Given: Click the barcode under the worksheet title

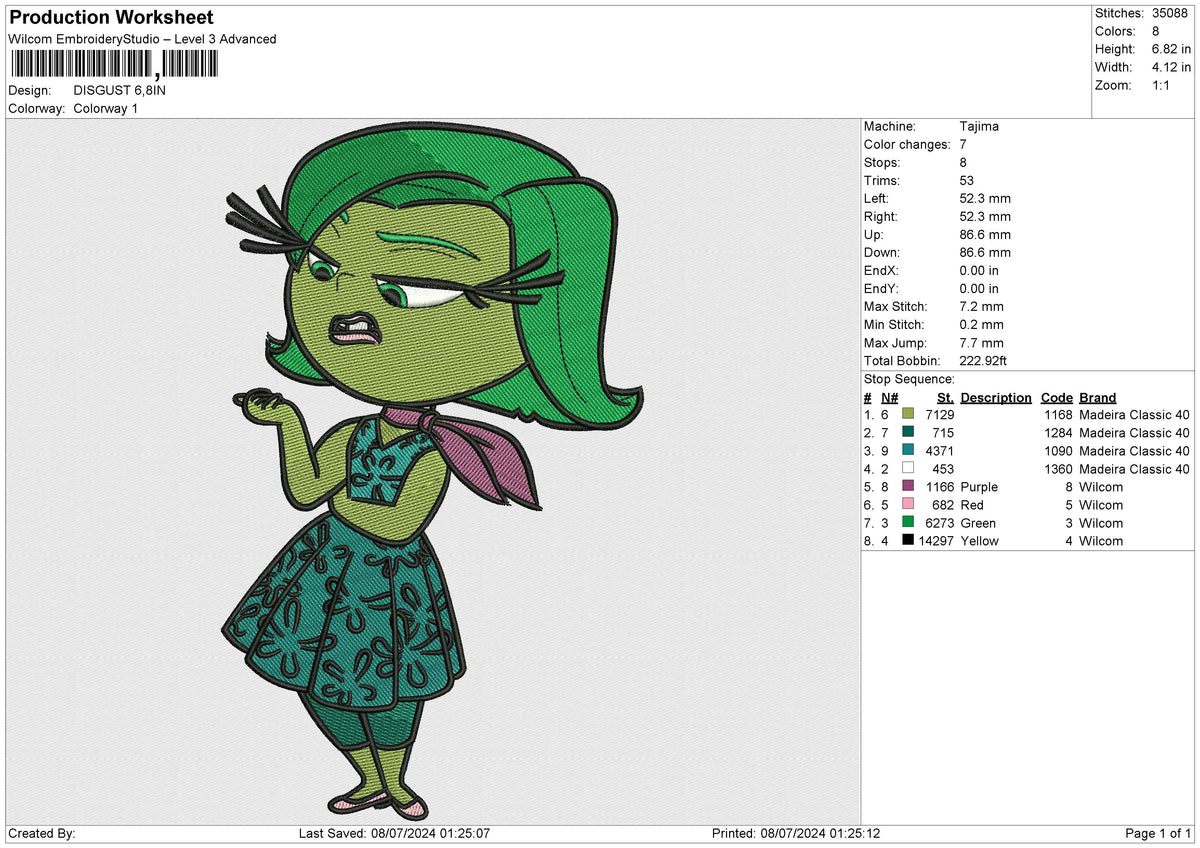Looking at the screenshot, I should [x=113, y=65].
